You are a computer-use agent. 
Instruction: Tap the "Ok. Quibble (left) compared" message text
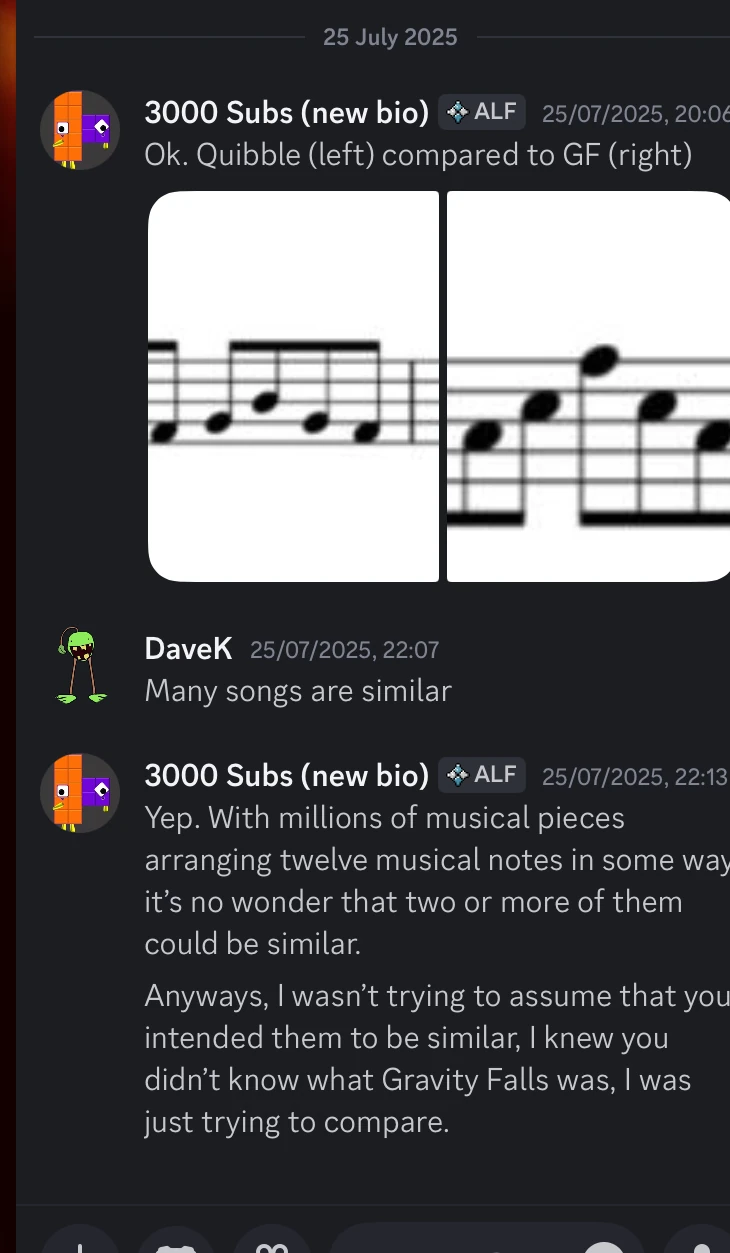point(418,155)
